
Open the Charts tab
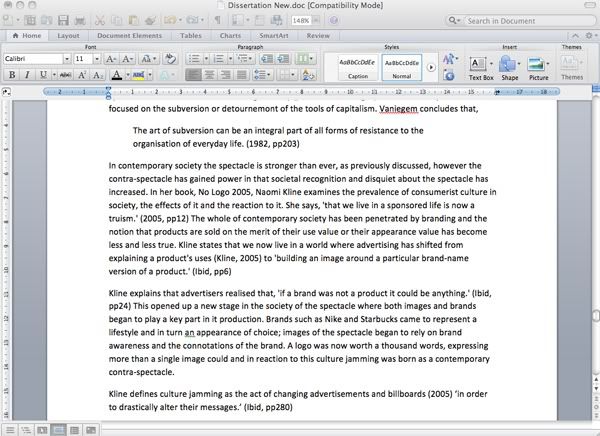(230, 36)
